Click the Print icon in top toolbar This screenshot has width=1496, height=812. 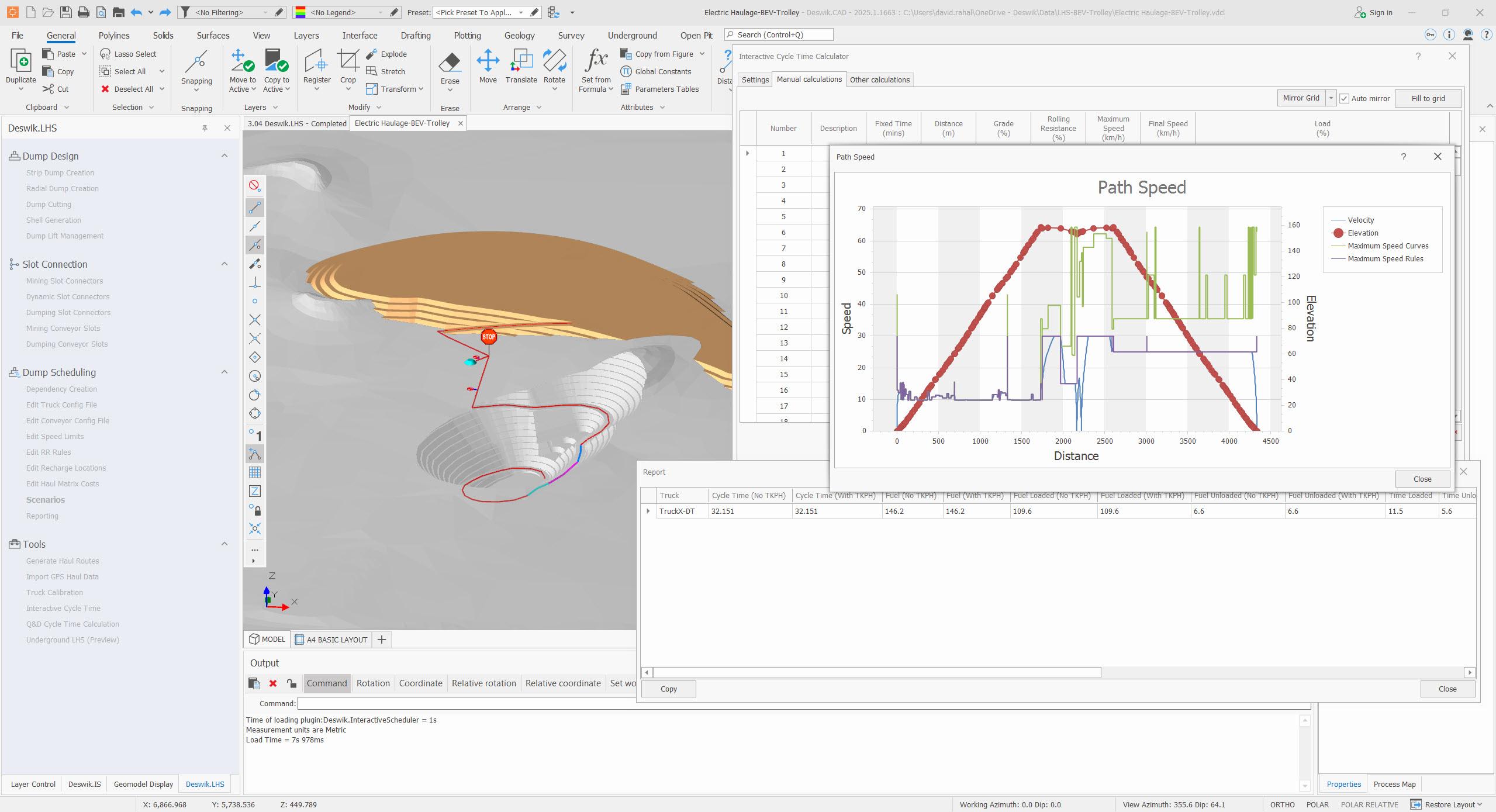pyautogui.click(x=84, y=12)
